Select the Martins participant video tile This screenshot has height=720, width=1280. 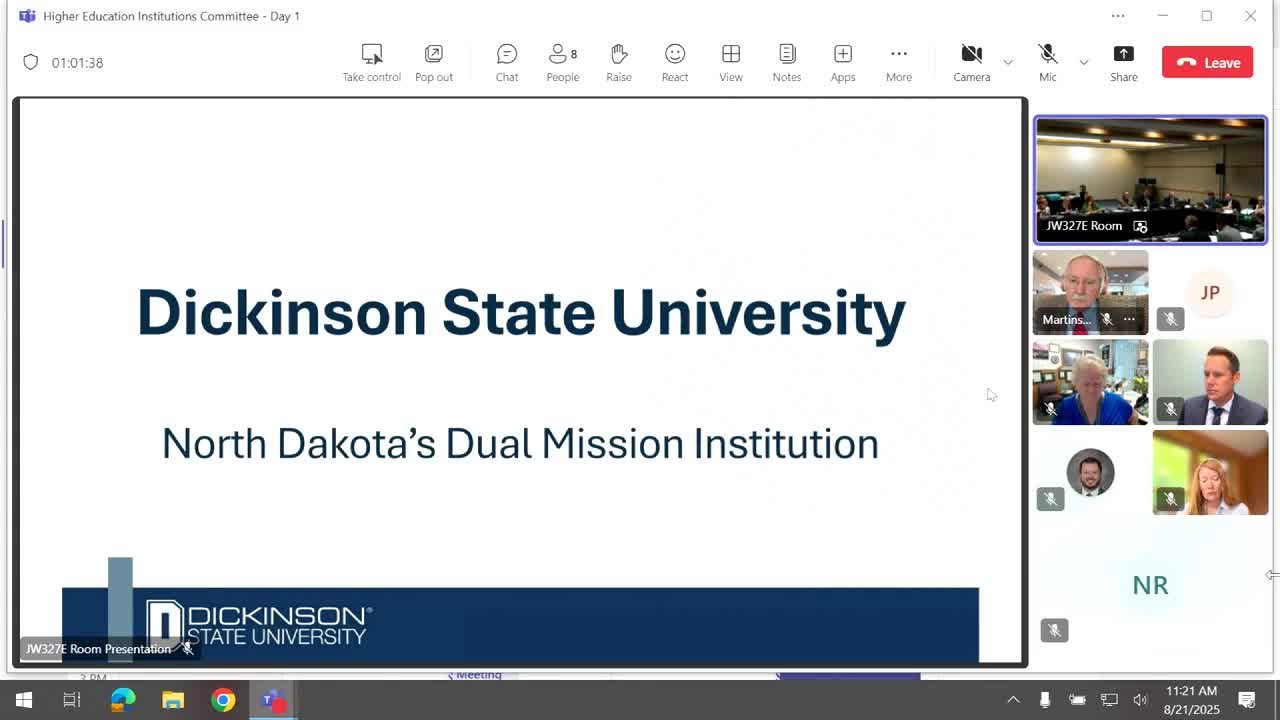coord(1090,292)
